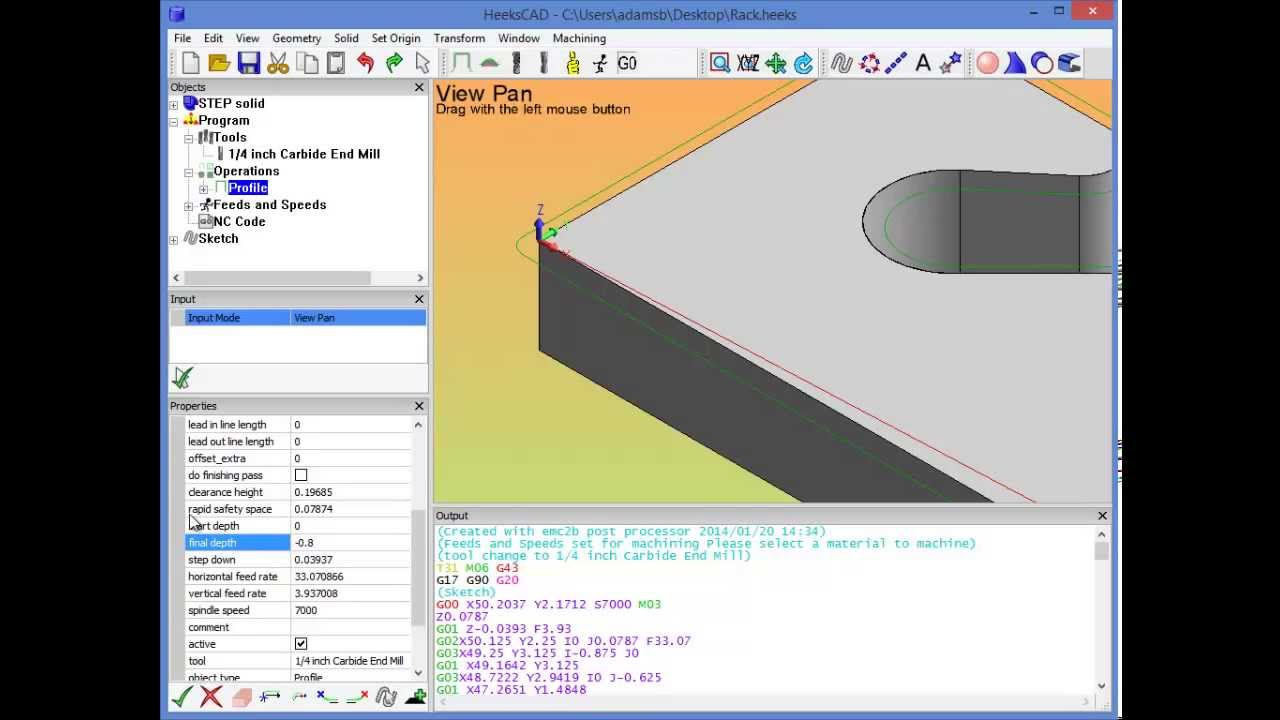Redo the action with green arrow
This screenshot has height=720, width=1280.
coord(394,64)
